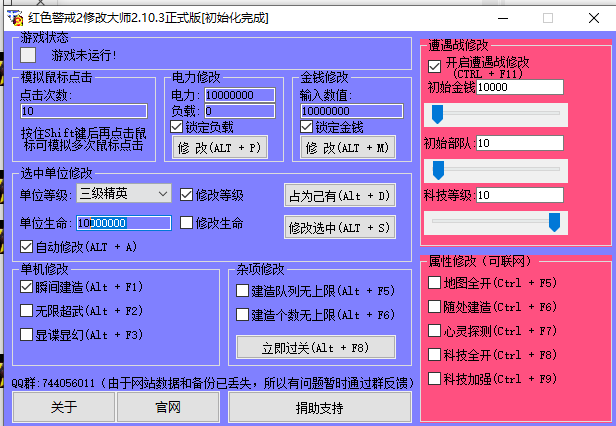Toggle 自动修改 (ALT + A) checkbox

(x=28, y=246)
